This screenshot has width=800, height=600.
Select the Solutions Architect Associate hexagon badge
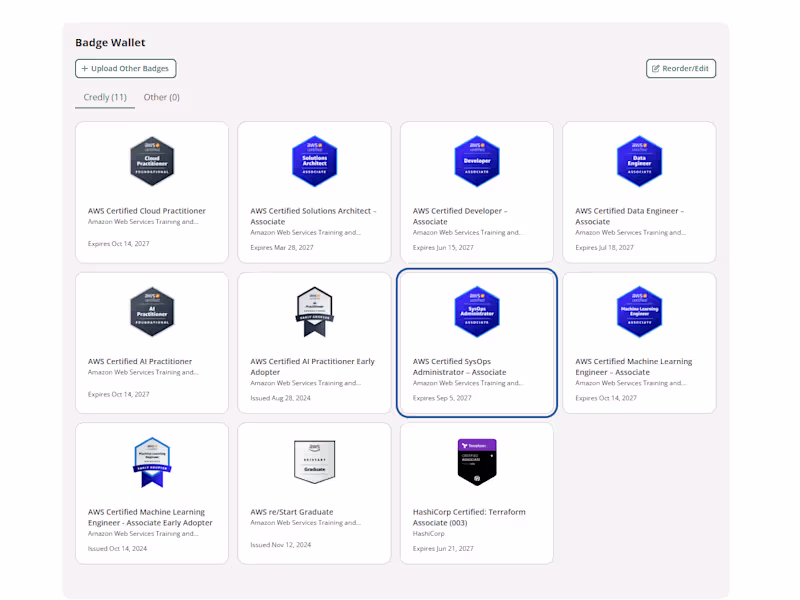314,161
